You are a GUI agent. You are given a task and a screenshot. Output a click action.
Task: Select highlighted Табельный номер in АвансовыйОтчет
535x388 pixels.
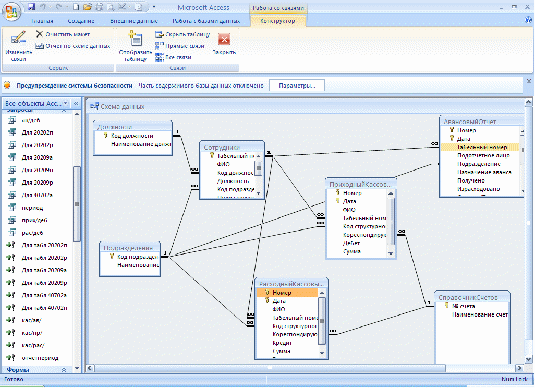pyautogui.click(x=479, y=147)
